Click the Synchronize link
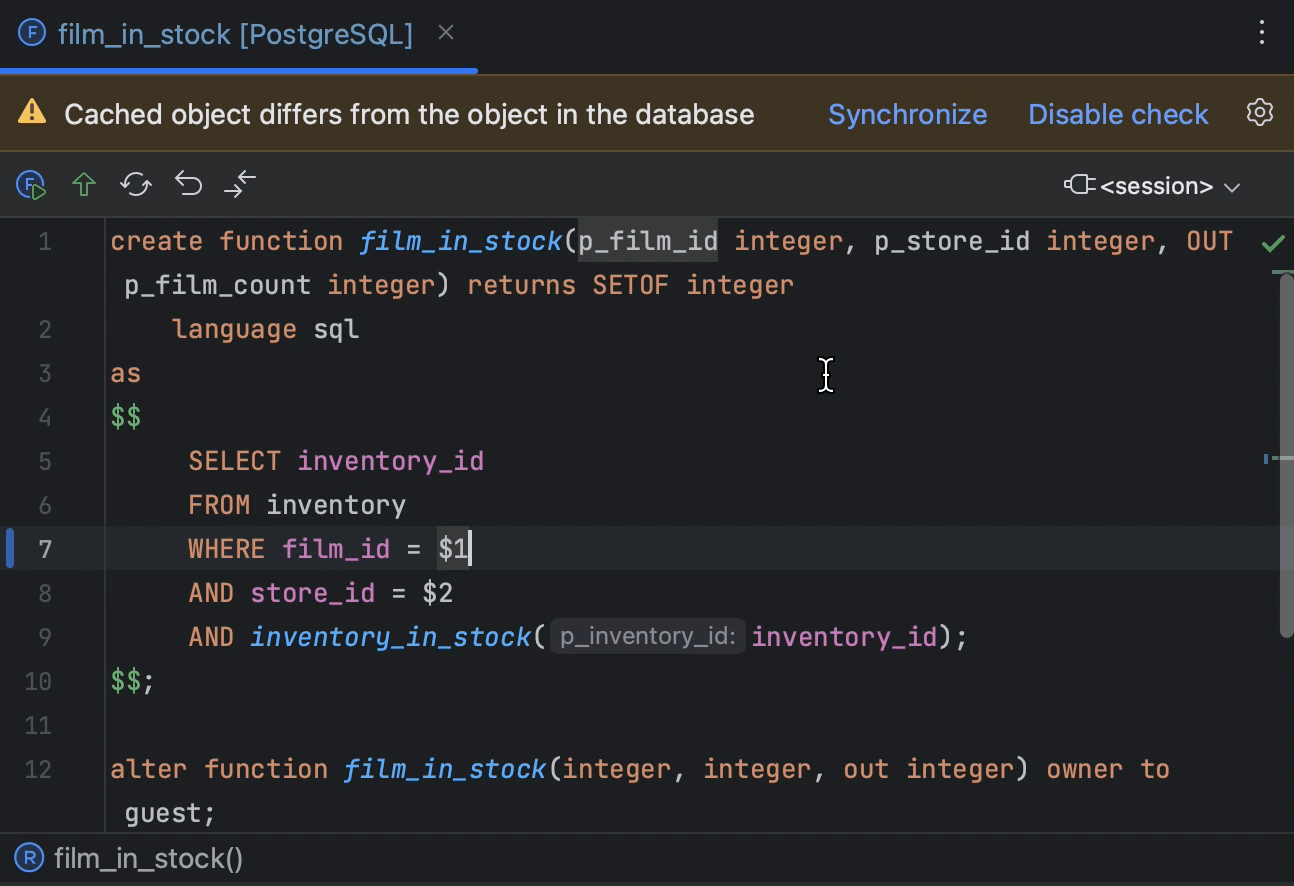The image size is (1294, 886). (907, 114)
